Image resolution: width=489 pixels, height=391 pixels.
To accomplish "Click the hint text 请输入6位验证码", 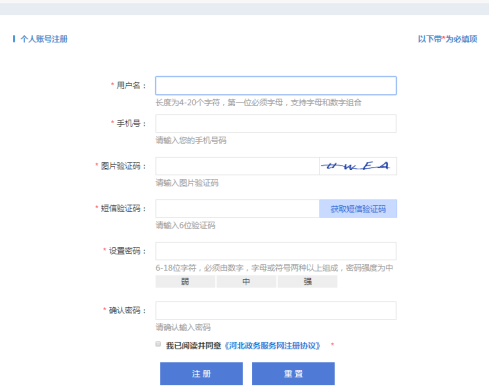I will point(185,225).
